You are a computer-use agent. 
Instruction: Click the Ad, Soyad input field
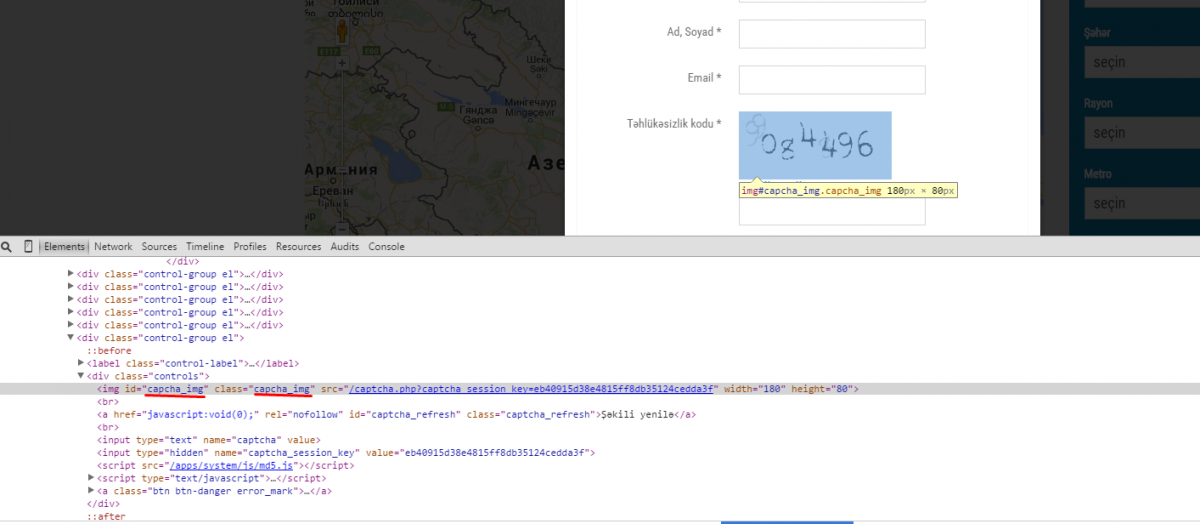click(x=832, y=33)
